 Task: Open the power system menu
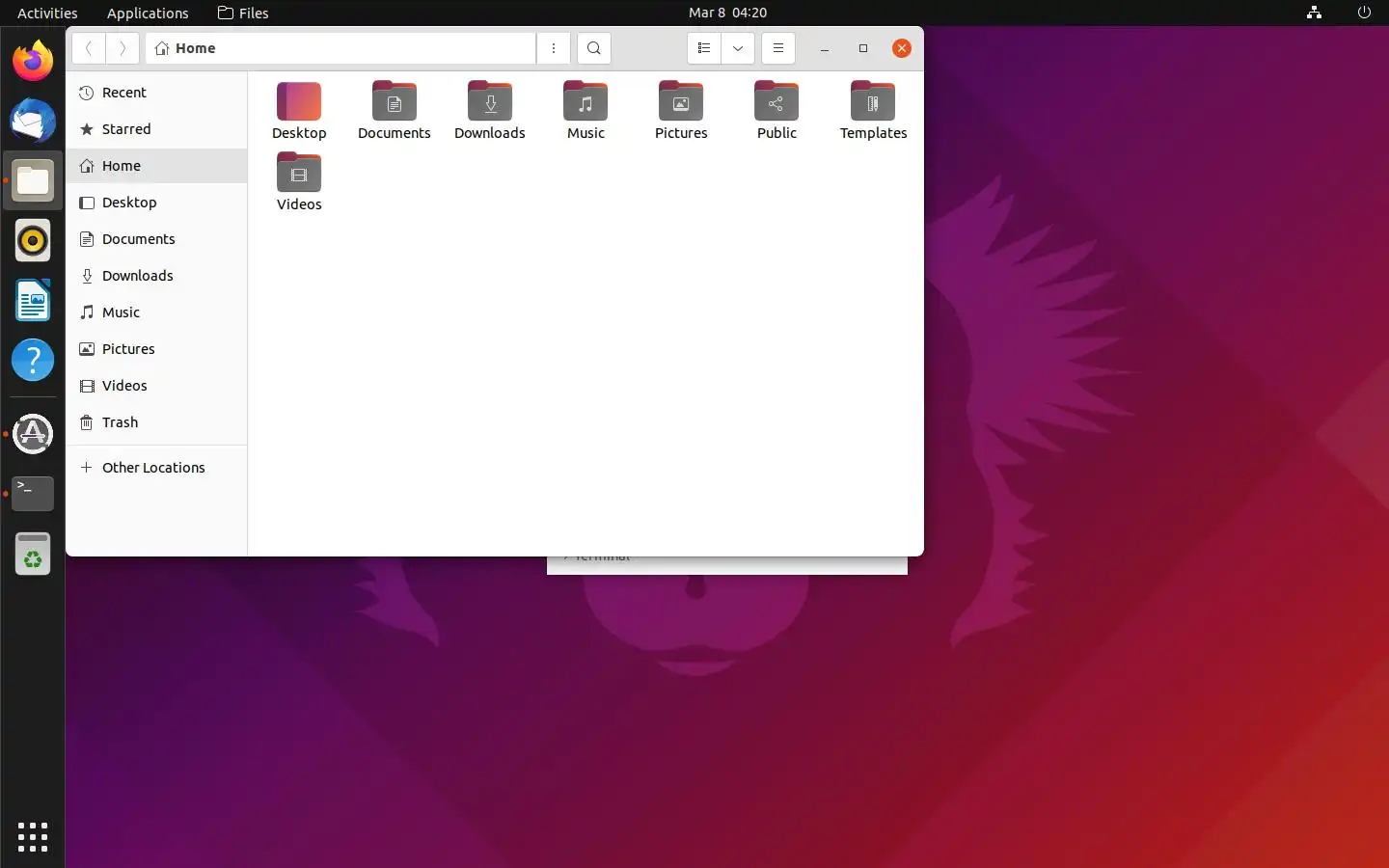[x=1364, y=13]
